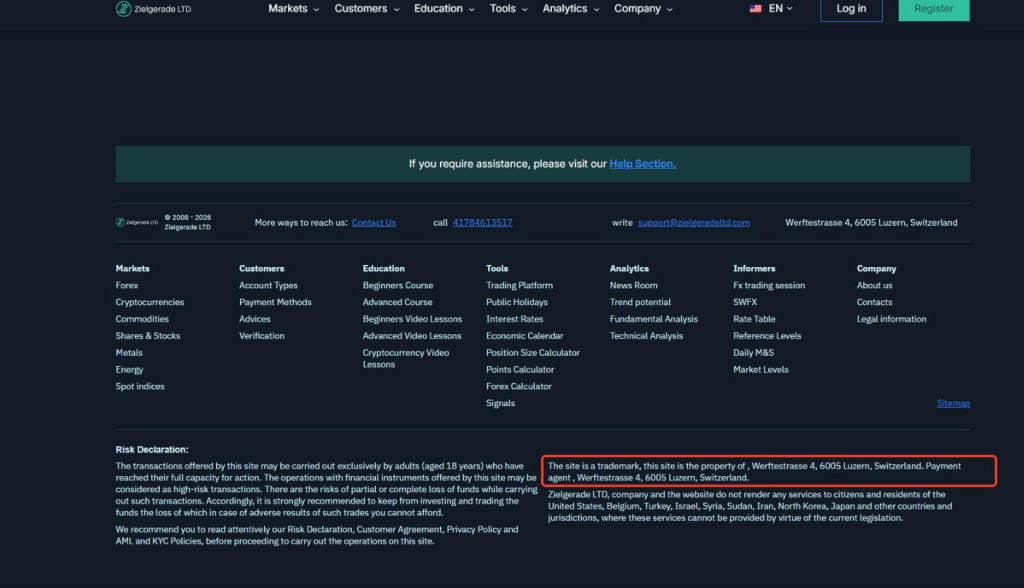Open Signals footer link

click(500, 403)
